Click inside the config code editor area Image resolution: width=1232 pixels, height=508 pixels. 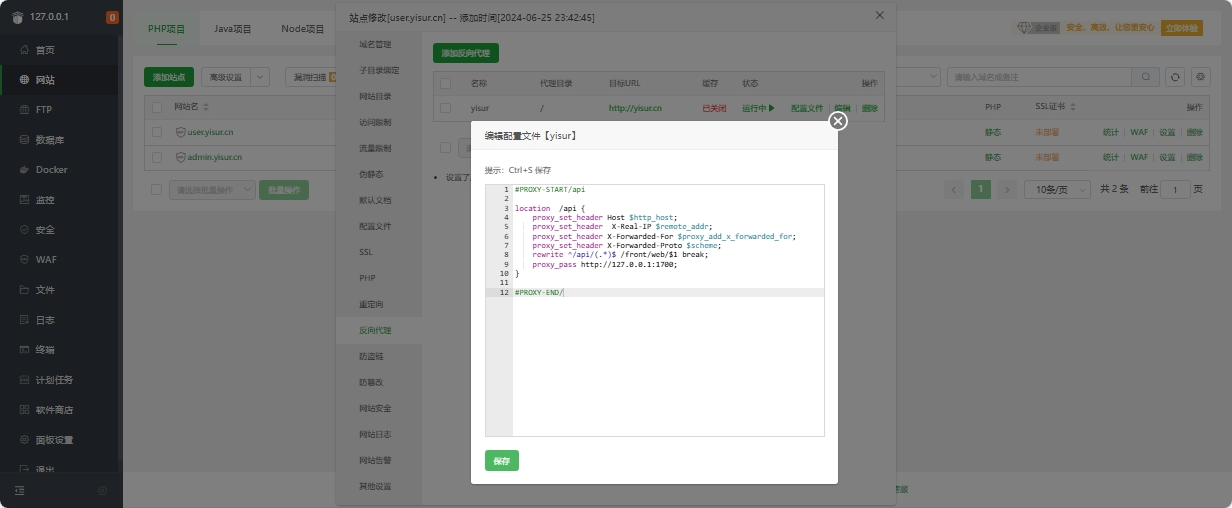click(668, 360)
